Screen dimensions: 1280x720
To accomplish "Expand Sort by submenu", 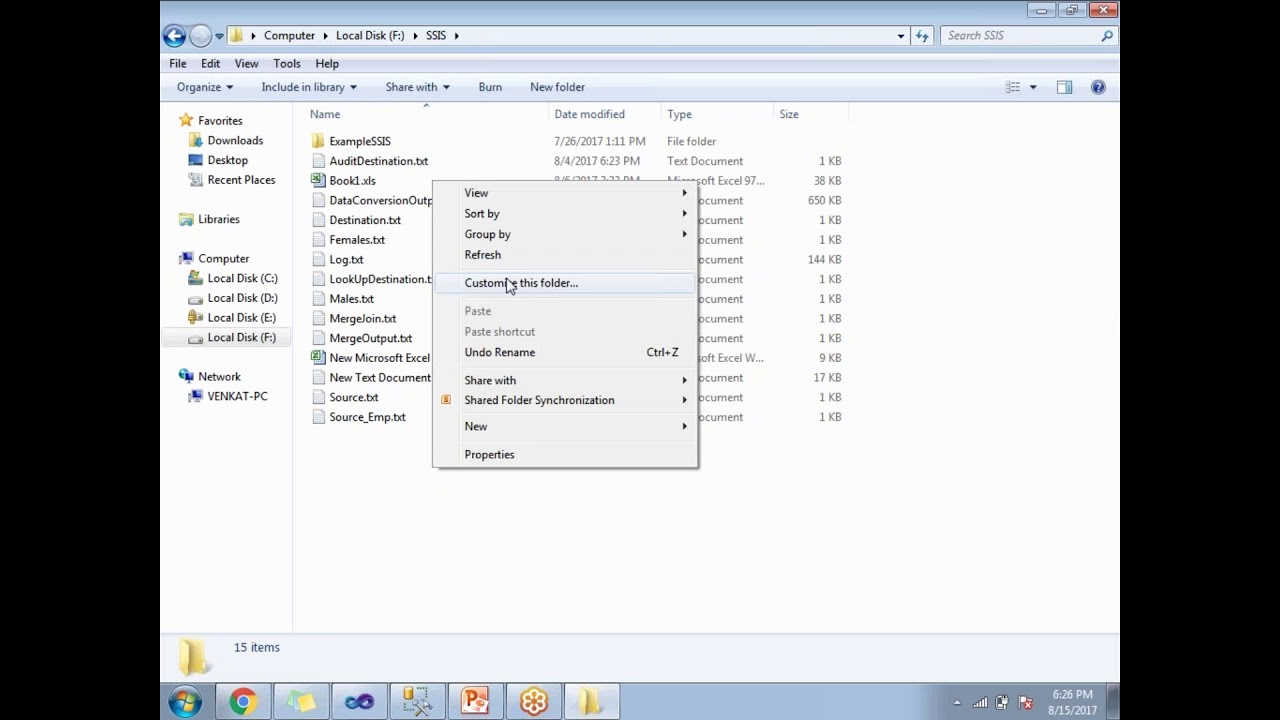I will 565,214.
